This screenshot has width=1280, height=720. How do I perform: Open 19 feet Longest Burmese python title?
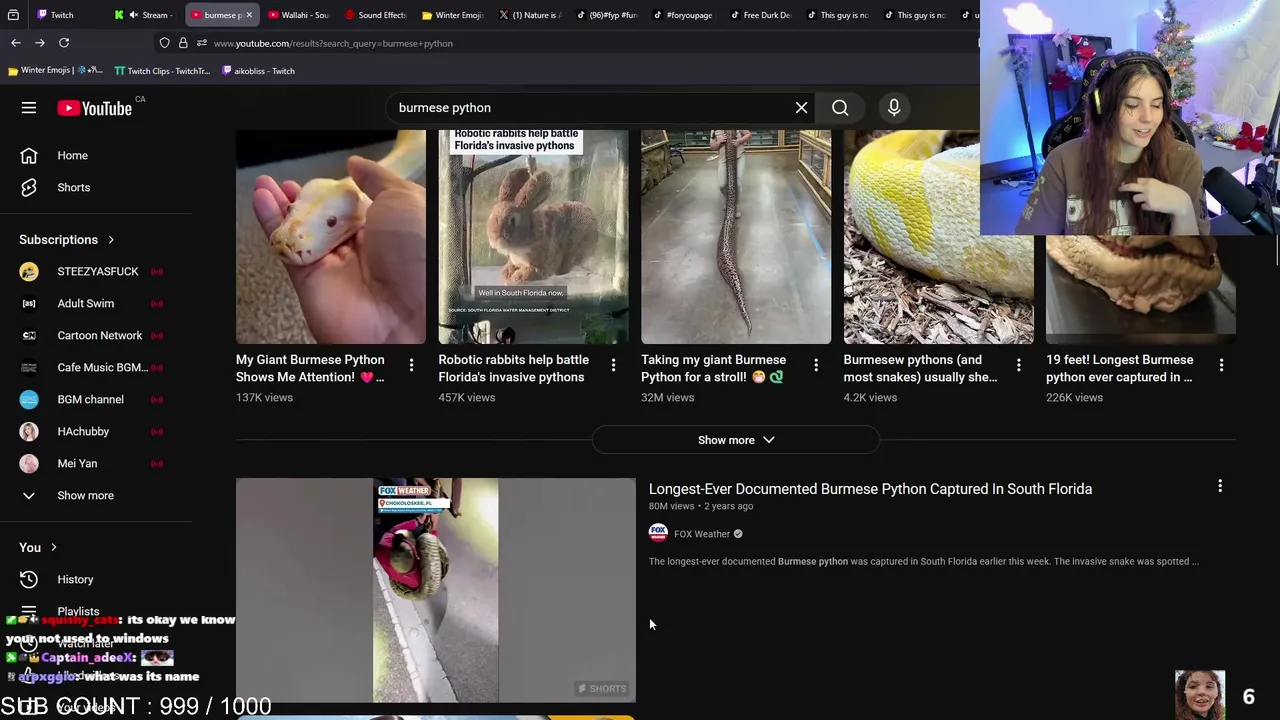tap(1120, 368)
